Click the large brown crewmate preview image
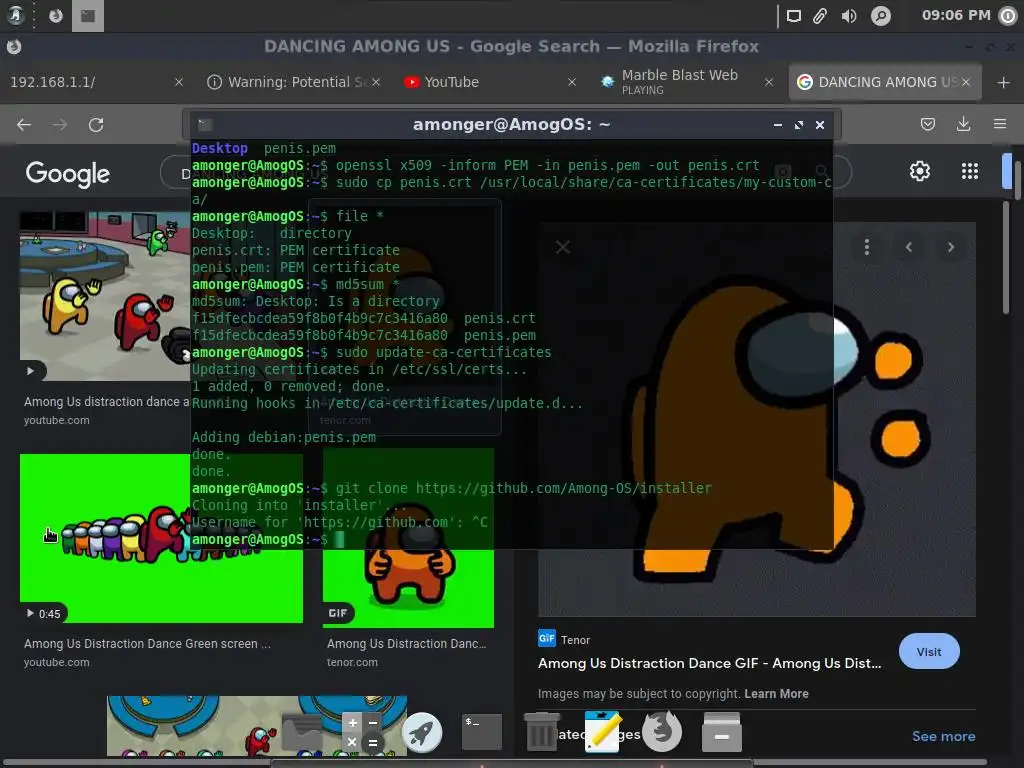This screenshot has width=1024, height=768. (x=757, y=419)
